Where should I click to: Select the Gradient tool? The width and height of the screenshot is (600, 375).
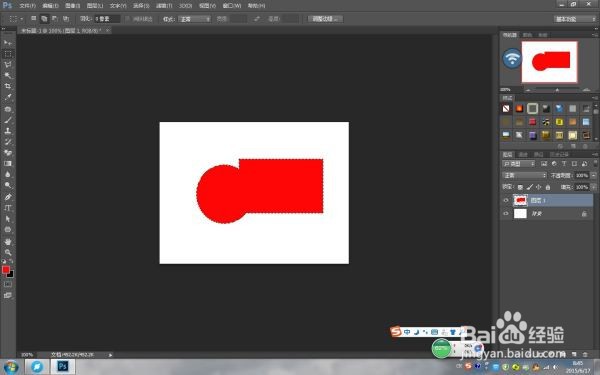click(8, 163)
